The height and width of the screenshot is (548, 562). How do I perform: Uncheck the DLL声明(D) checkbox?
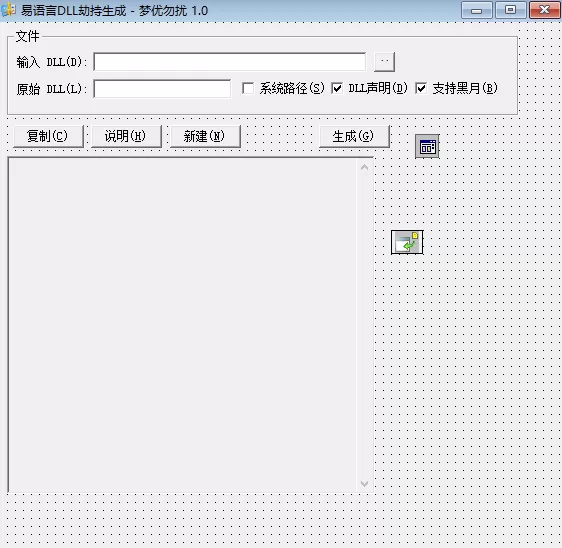[337, 88]
